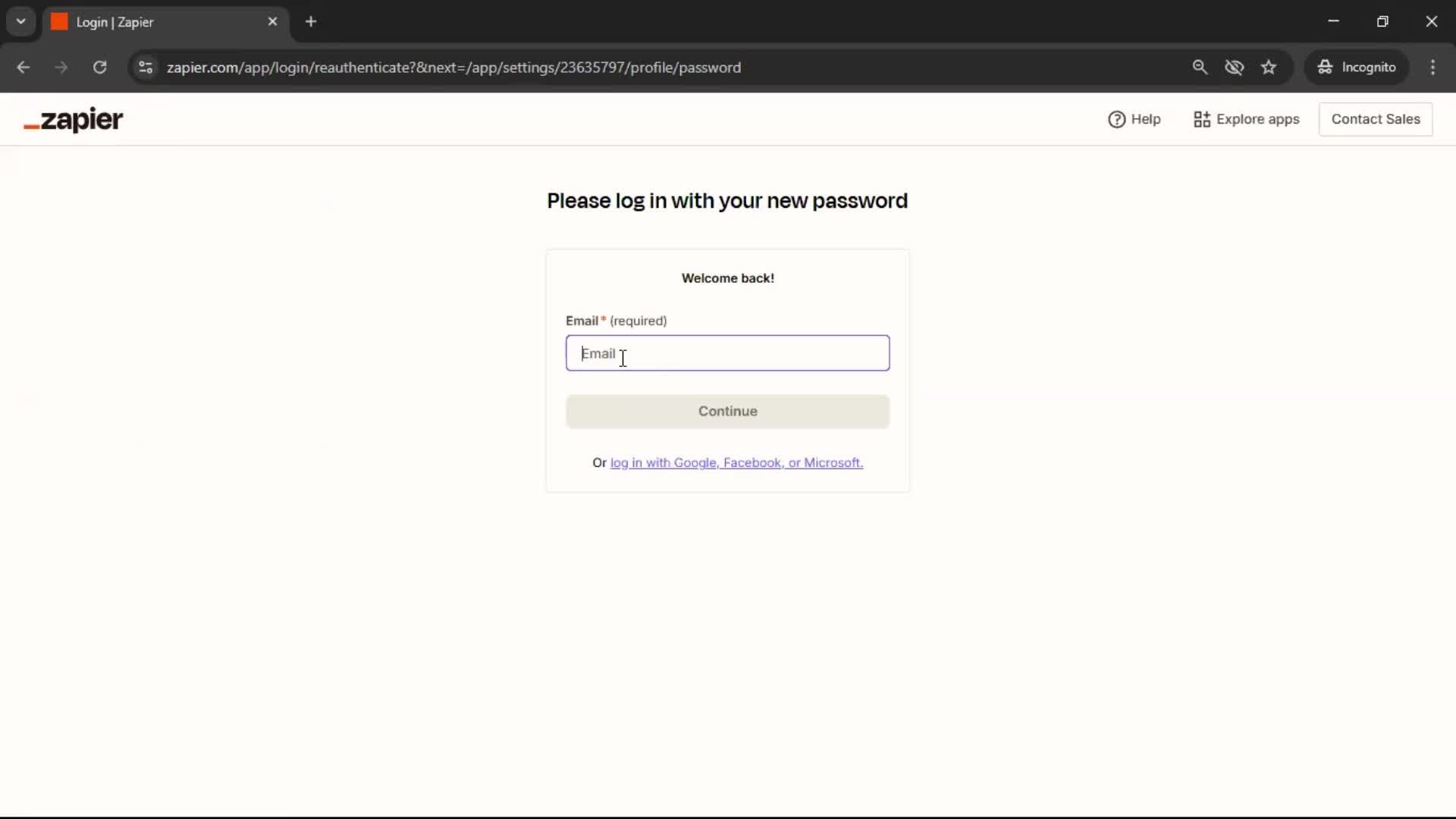Click the Zapier logo
The height and width of the screenshot is (819, 1456).
[x=73, y=120]
